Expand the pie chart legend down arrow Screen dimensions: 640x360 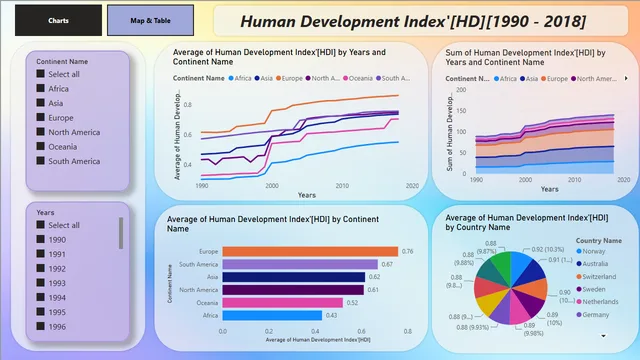tap(603, 336)
